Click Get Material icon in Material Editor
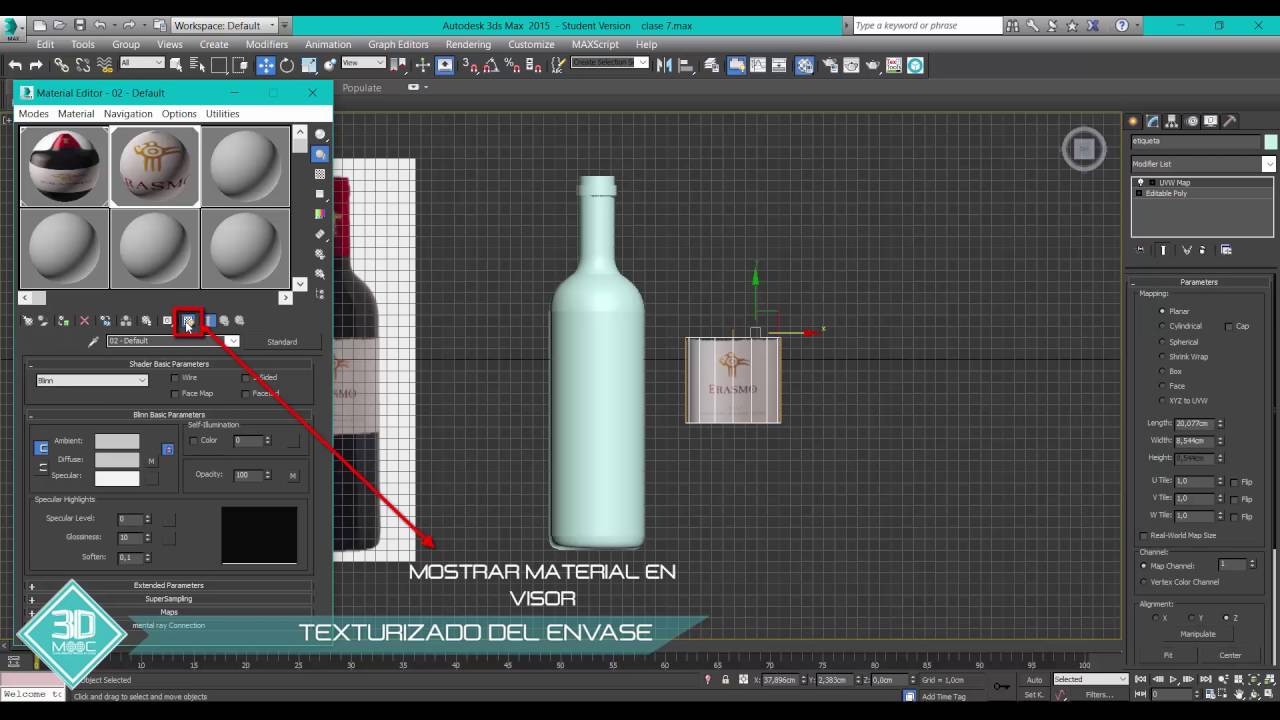This screenshot has width=1280, height=720. pyautogui.click(x=28, y=321)
